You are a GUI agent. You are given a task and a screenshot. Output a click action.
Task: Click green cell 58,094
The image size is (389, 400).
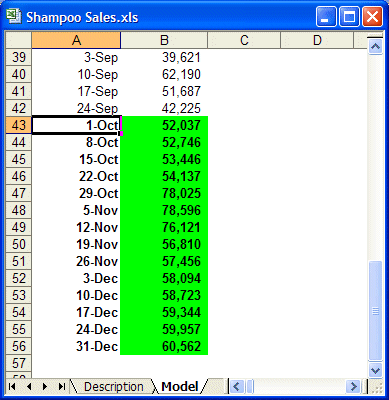pyautogui.click(x=164, y=278)
